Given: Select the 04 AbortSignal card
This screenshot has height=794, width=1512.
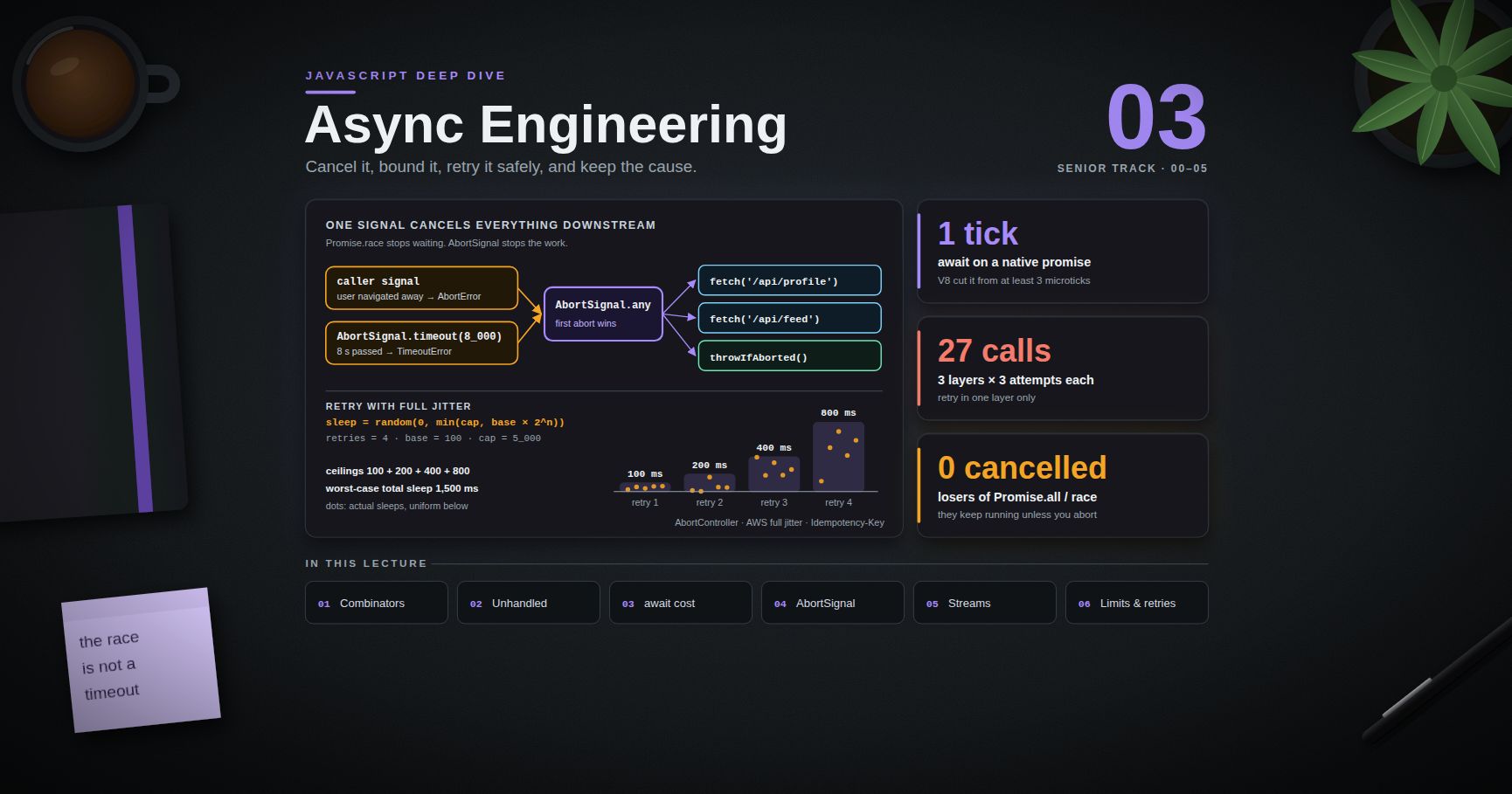Looking at the screenshot, I should 832,603.
